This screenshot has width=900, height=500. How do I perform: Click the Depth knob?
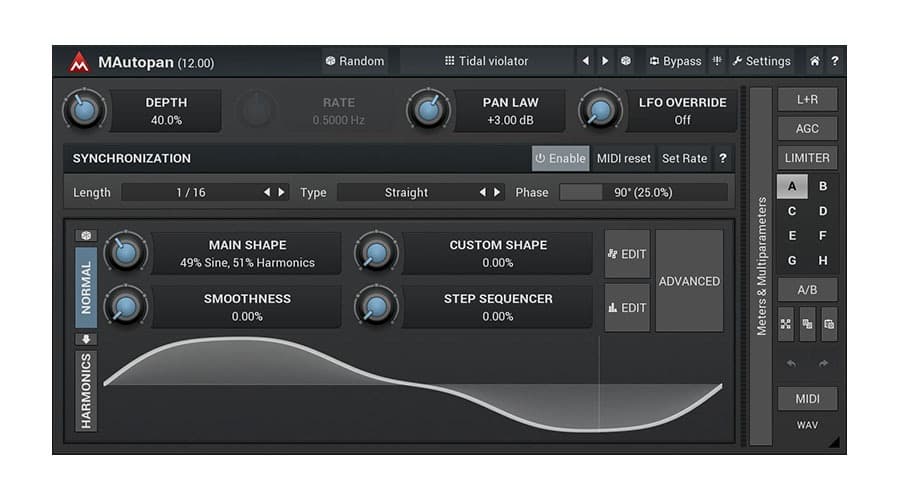pyautogui.click(x=84, y=110)
